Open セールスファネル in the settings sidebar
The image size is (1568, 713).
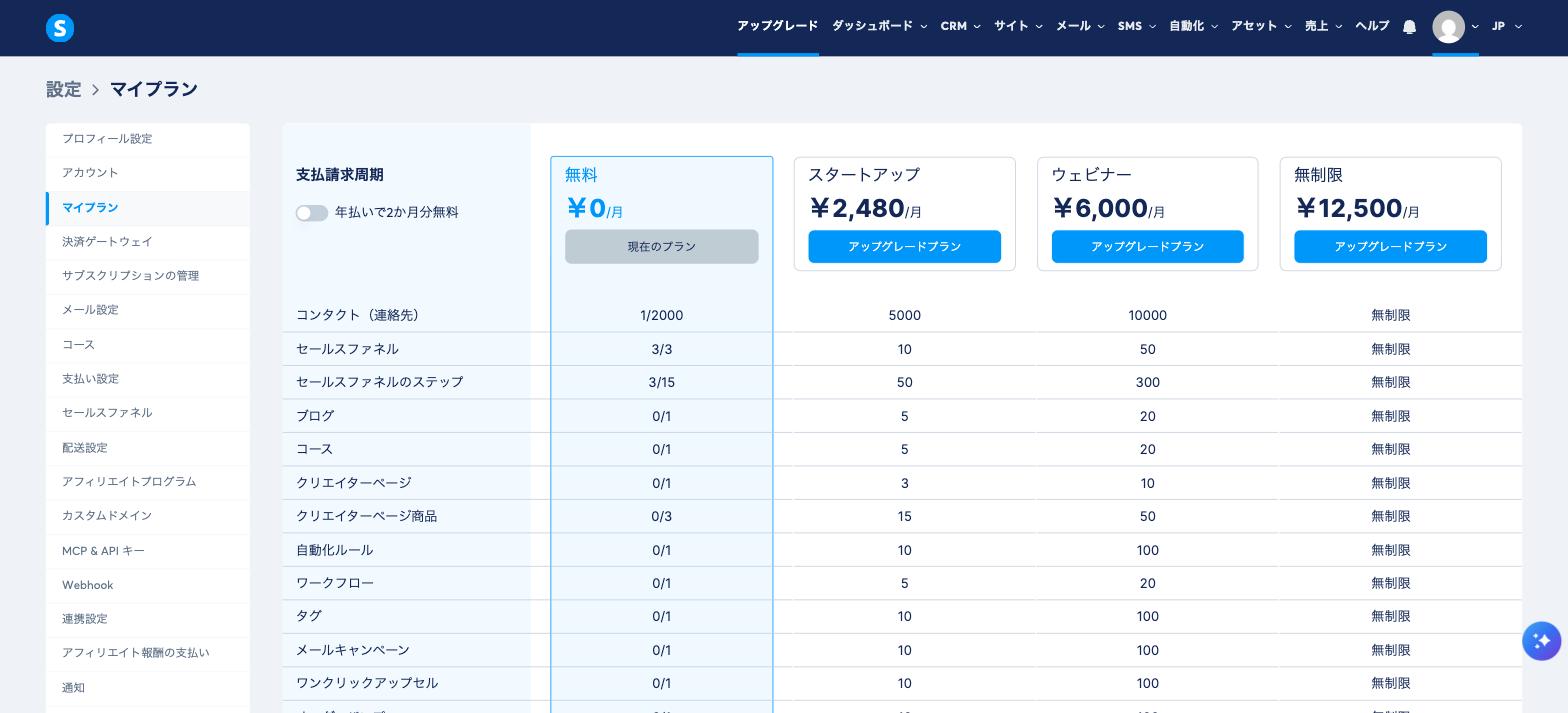pyautogui.click(x=148, y=413)
